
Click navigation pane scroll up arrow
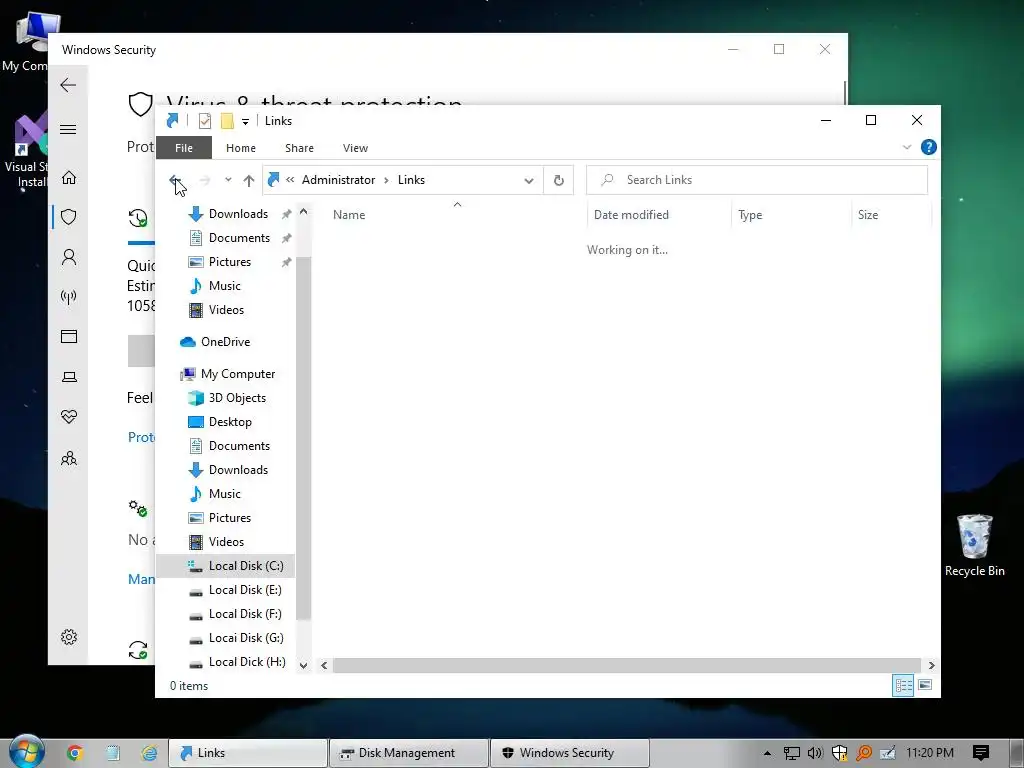pos(303,211)
